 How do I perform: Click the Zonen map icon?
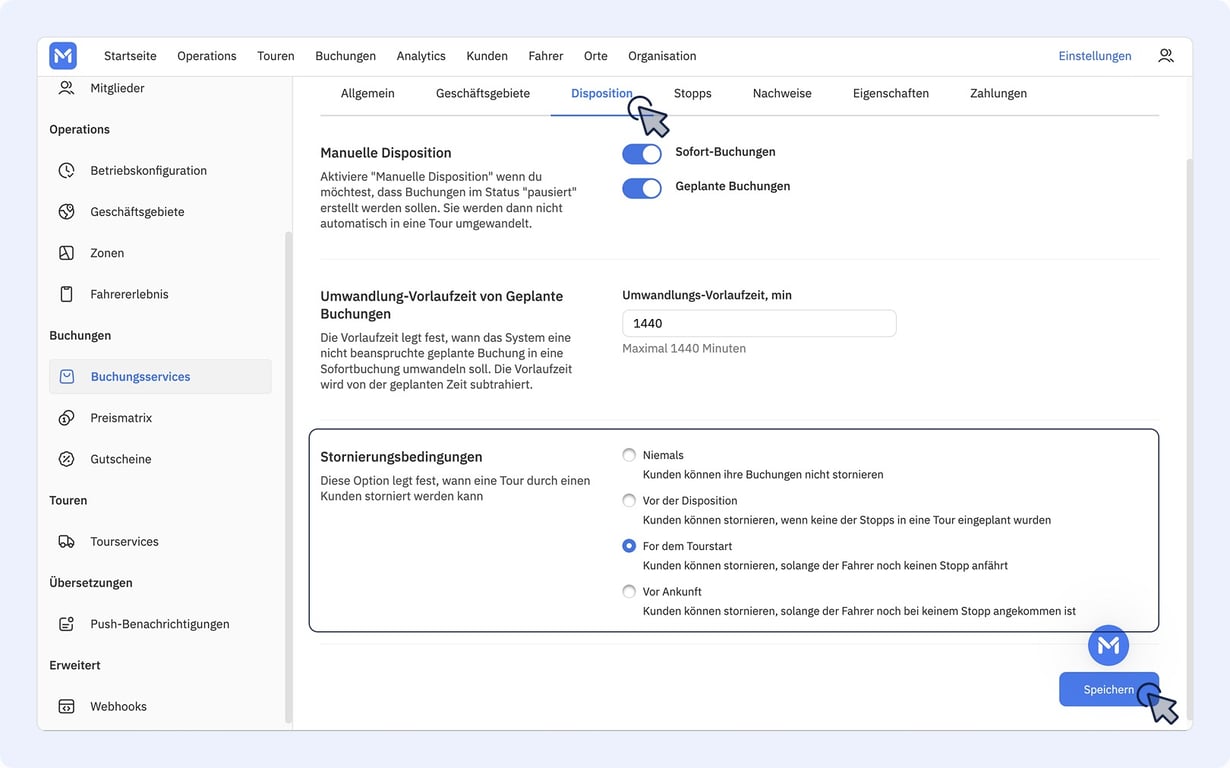click(x=66, y=253)
